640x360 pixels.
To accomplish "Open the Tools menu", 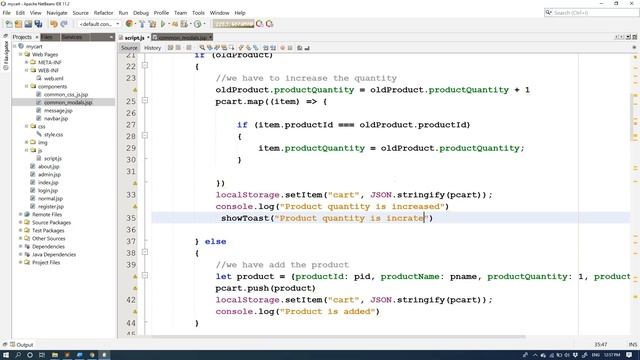I will [x=198, y=13].
